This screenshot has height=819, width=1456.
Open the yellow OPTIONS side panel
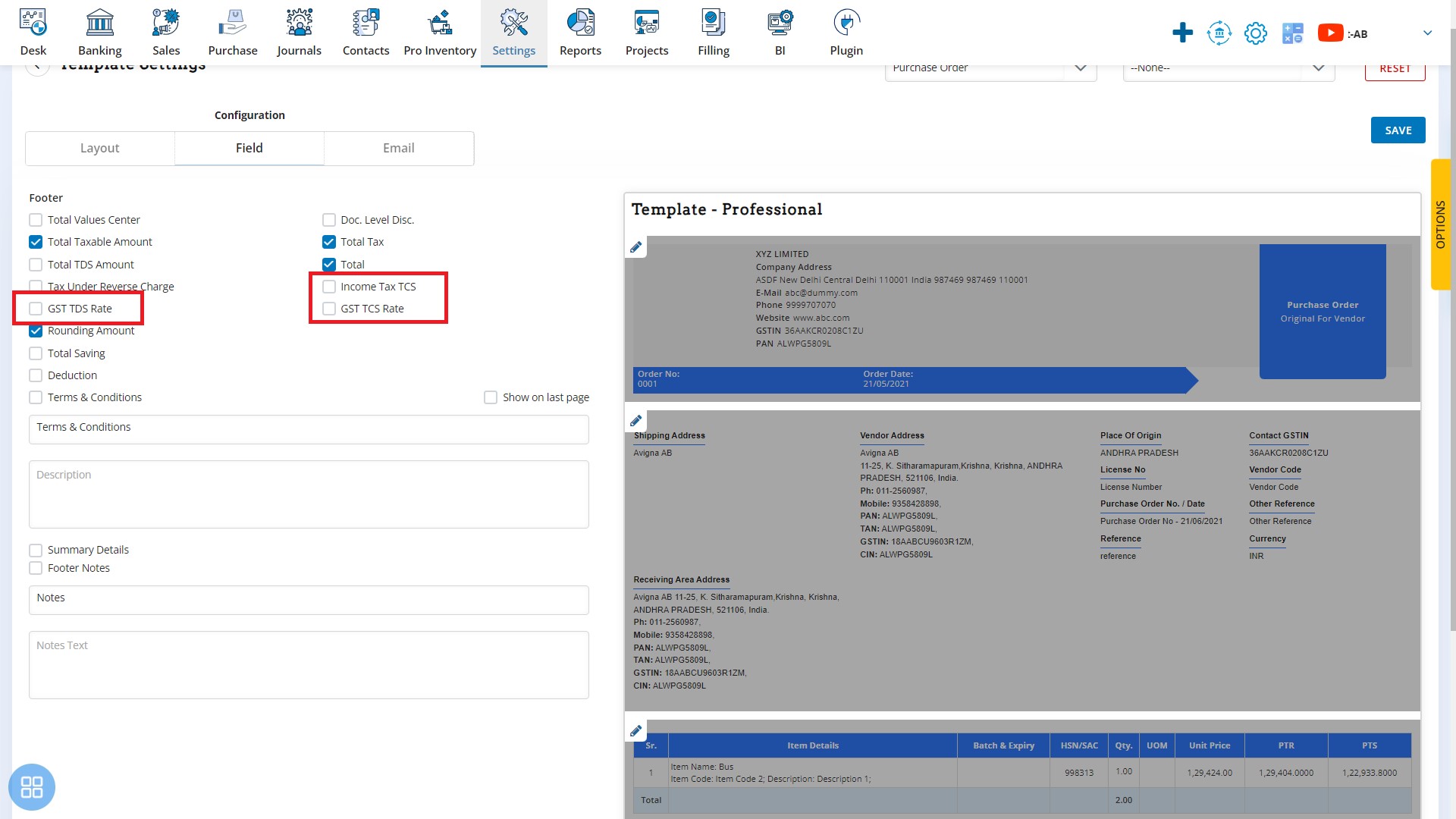pyautogui.click(x=1440, y=224)
